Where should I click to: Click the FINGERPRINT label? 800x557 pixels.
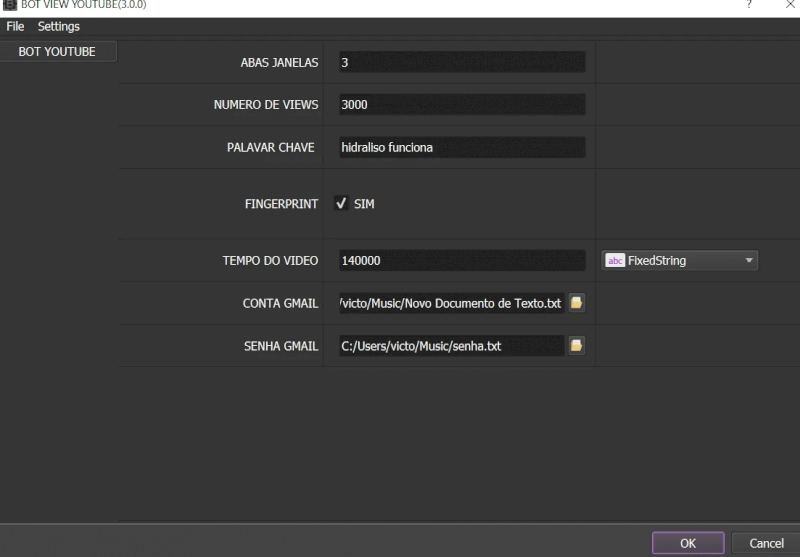tap(281, 204)
